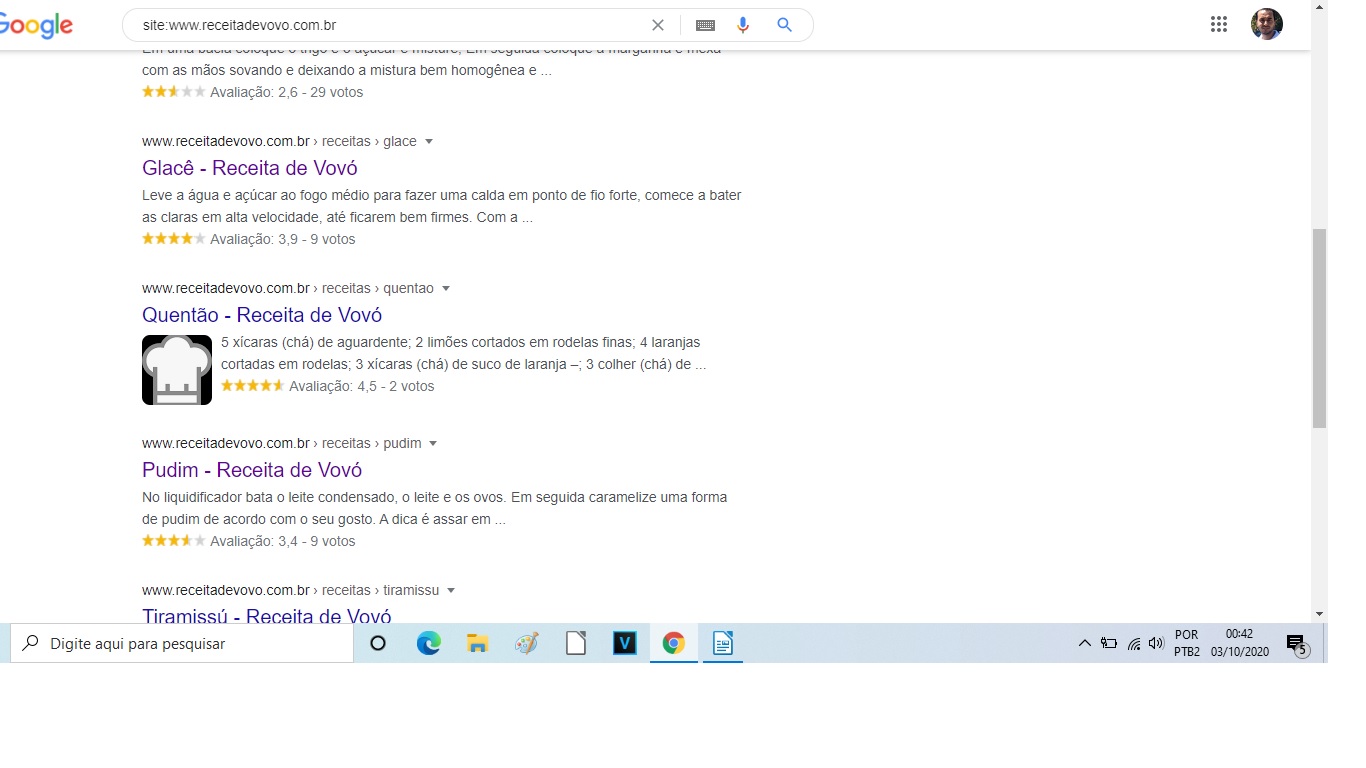Open the clock showing 00:42 03/10/2020

tap(1240, 644)
